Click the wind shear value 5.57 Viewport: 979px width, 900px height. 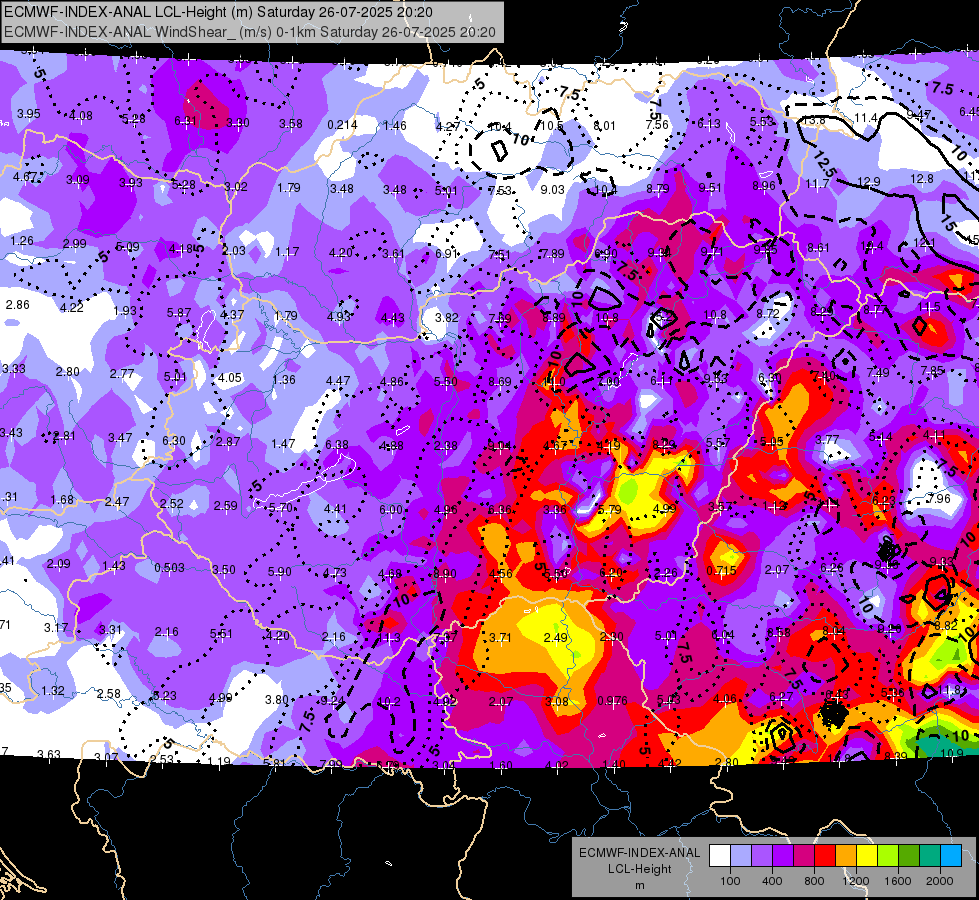[717, 443]
